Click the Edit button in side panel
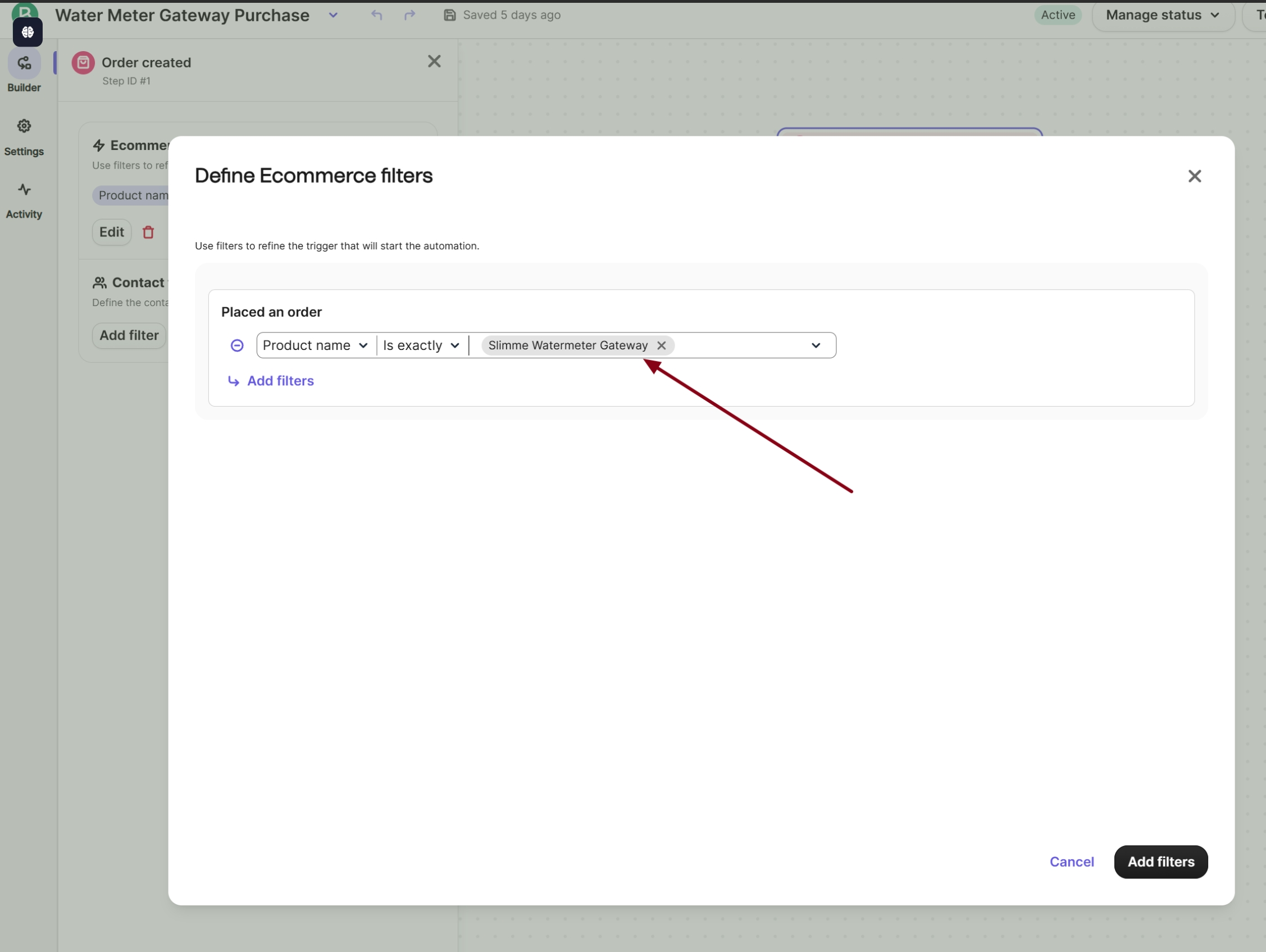 112,232
